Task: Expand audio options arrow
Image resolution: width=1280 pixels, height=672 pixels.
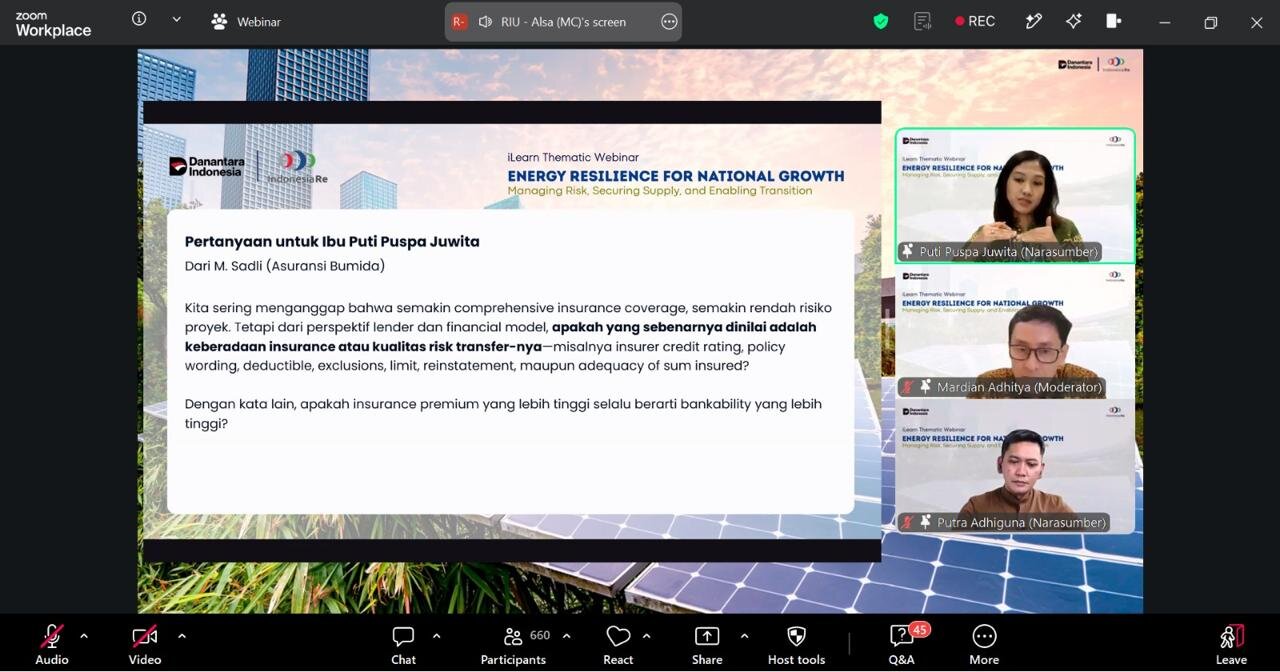Action: (x=84, y=636)
